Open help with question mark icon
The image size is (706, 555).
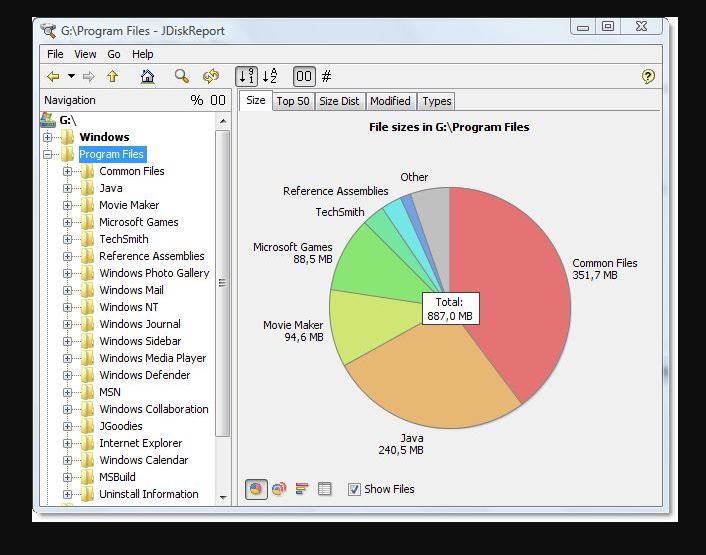[647, 76]
